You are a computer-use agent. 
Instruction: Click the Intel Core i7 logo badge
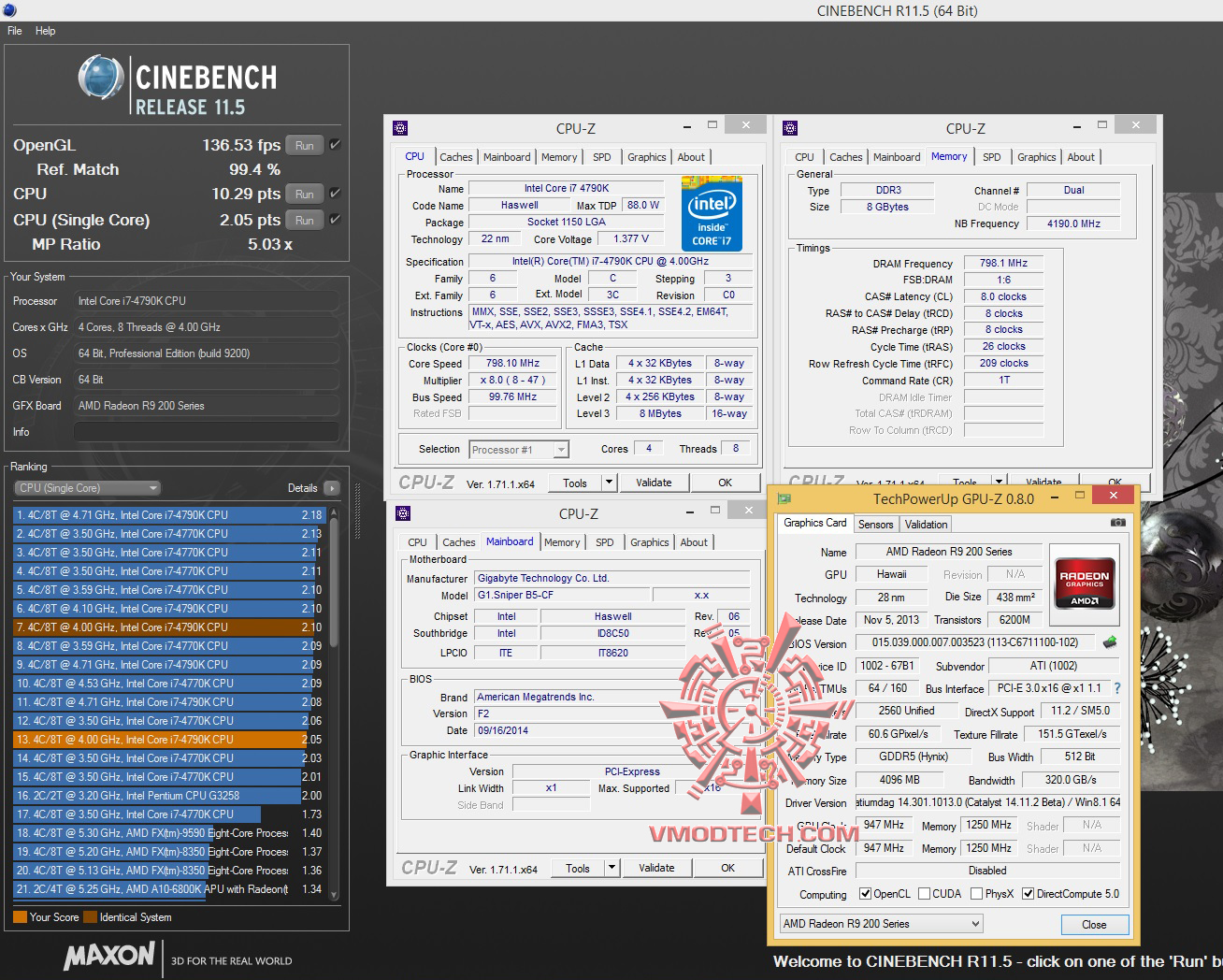click(712, 216)
